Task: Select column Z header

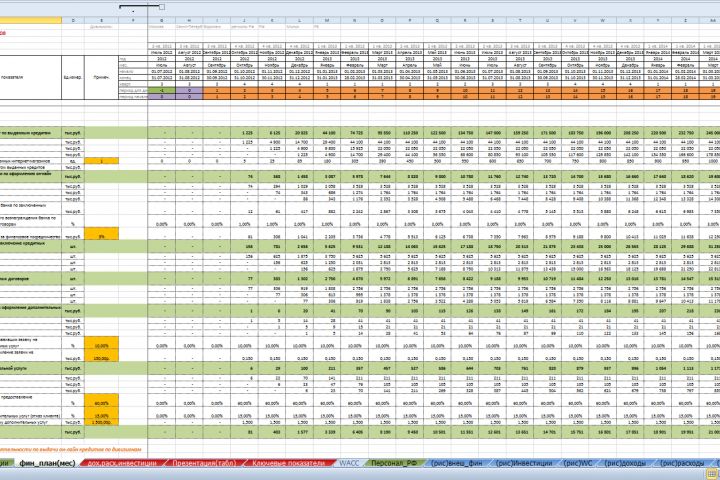Action: pos(685,20)
